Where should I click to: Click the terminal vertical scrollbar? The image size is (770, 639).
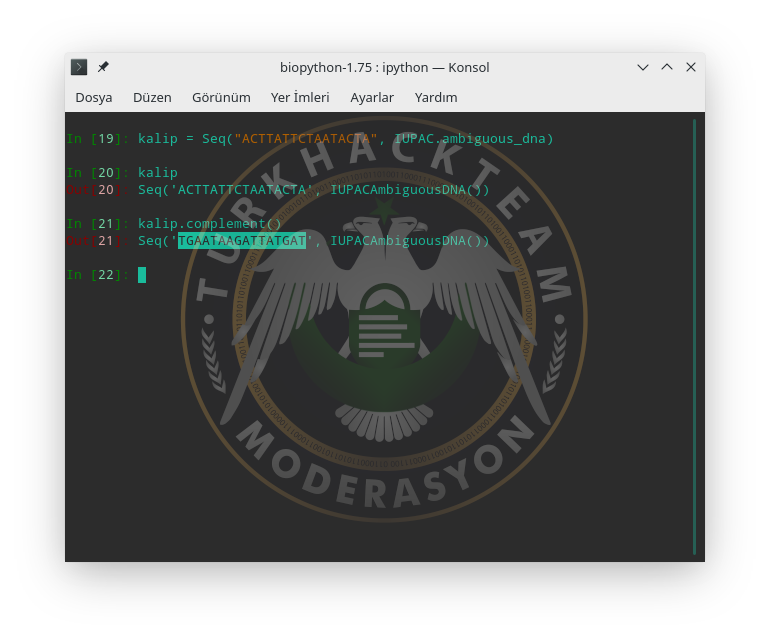[694, 337]
